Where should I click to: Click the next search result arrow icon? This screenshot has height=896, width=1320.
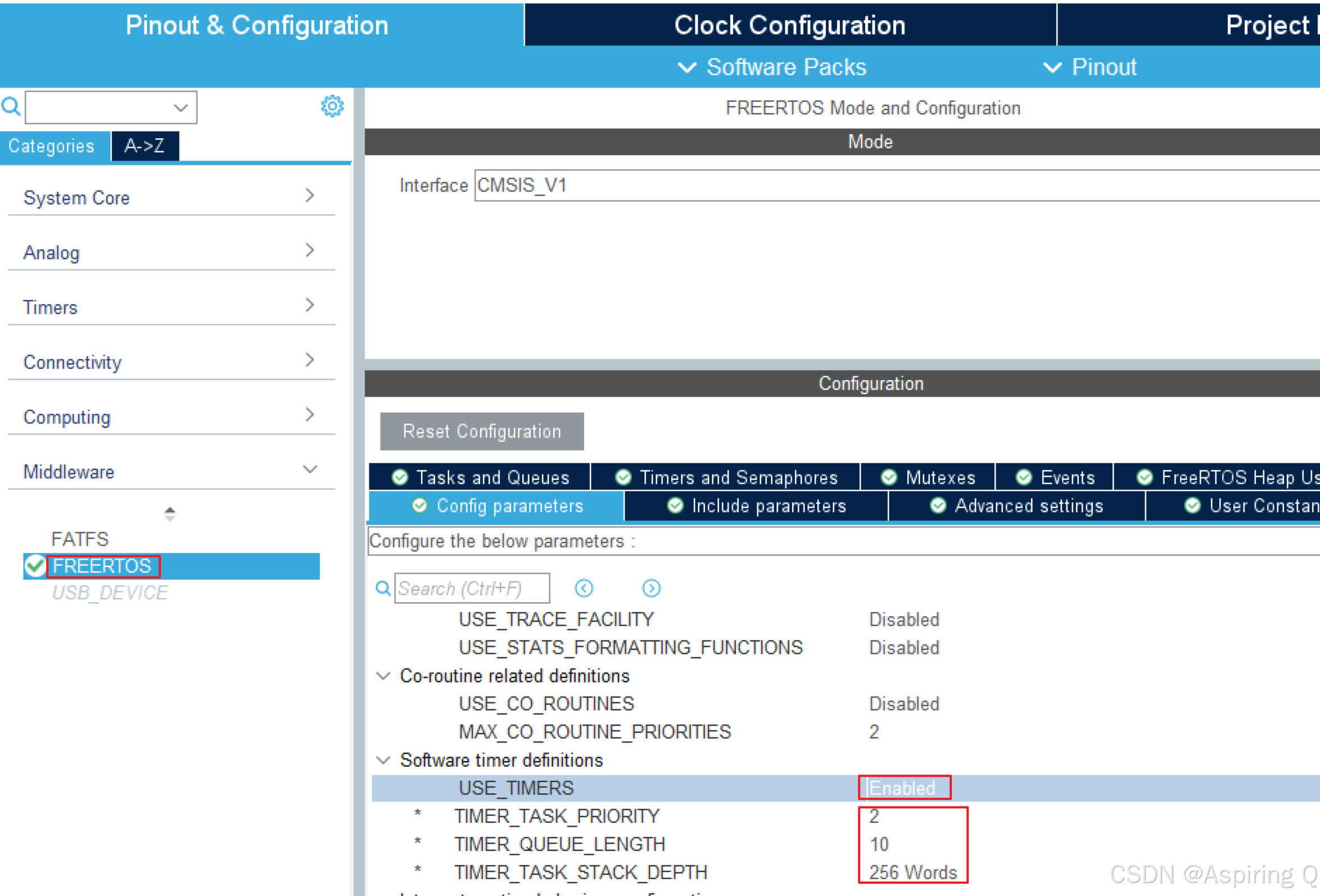[x=651, y=587]
